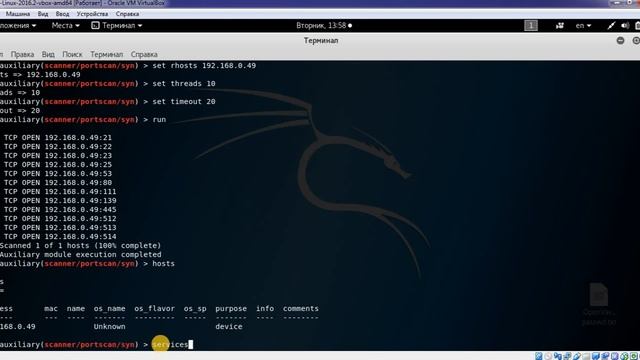Open the terminal Вид menu
The width and height of the screenshot is (640, 360).
pos(48,54)
